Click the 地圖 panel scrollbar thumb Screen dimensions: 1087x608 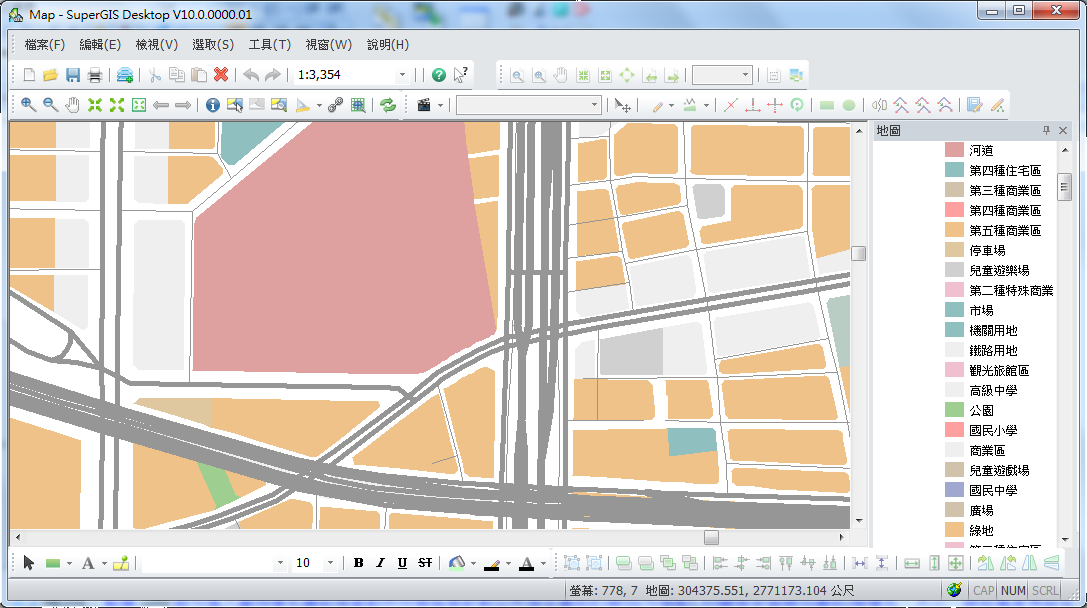point(1065,186)
